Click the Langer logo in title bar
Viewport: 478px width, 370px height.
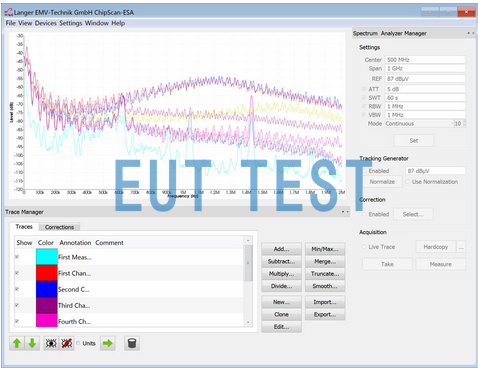point(9,13)
